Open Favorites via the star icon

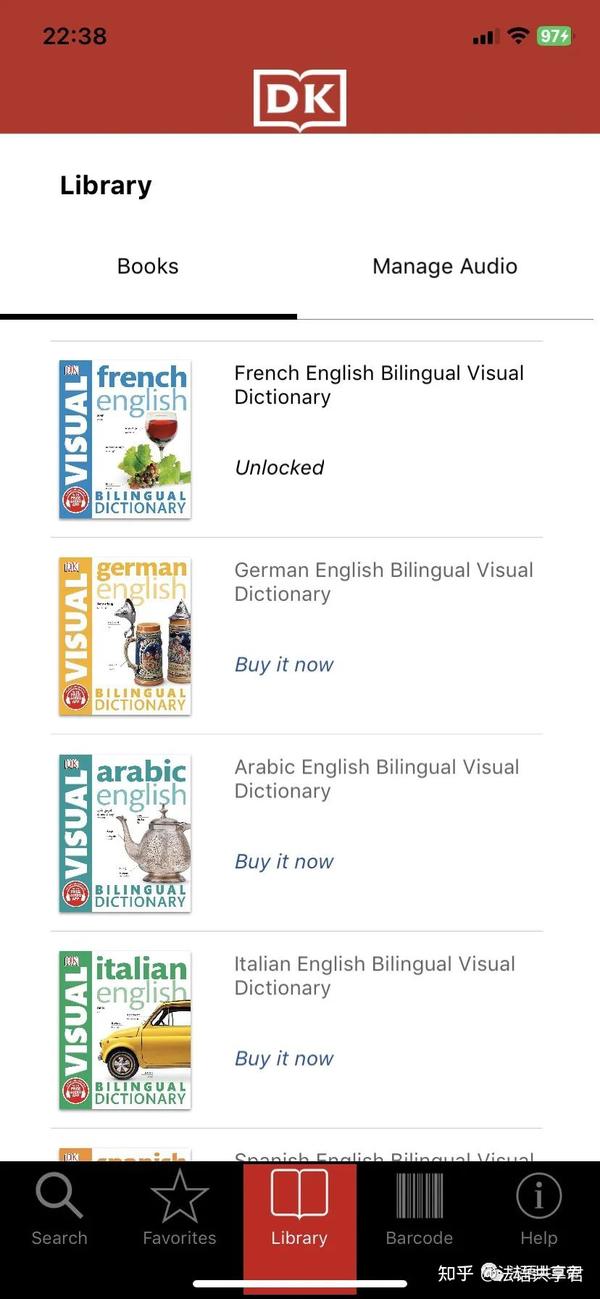point(179,1196)
